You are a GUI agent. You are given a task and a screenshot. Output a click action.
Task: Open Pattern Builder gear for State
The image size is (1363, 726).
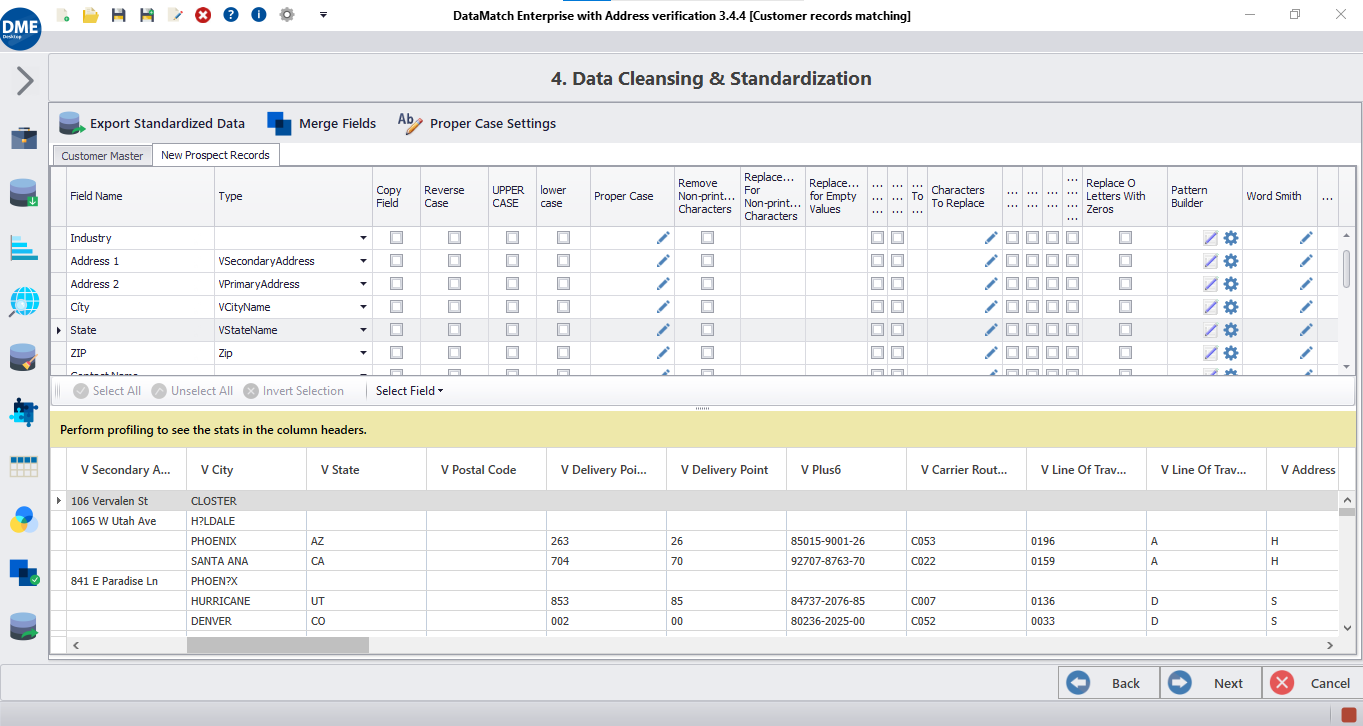click(1231, 330)
